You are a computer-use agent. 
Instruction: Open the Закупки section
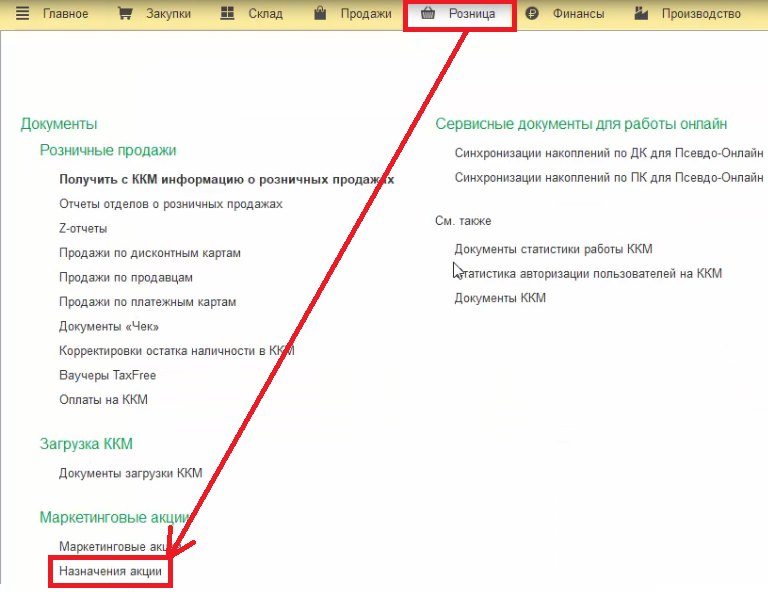(x=168, y=14)
